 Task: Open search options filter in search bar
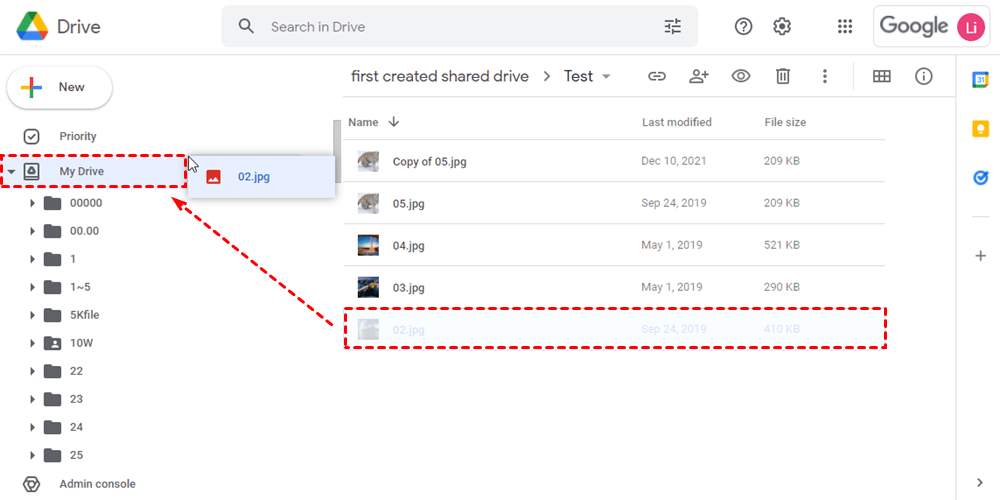tap(673, 27)
